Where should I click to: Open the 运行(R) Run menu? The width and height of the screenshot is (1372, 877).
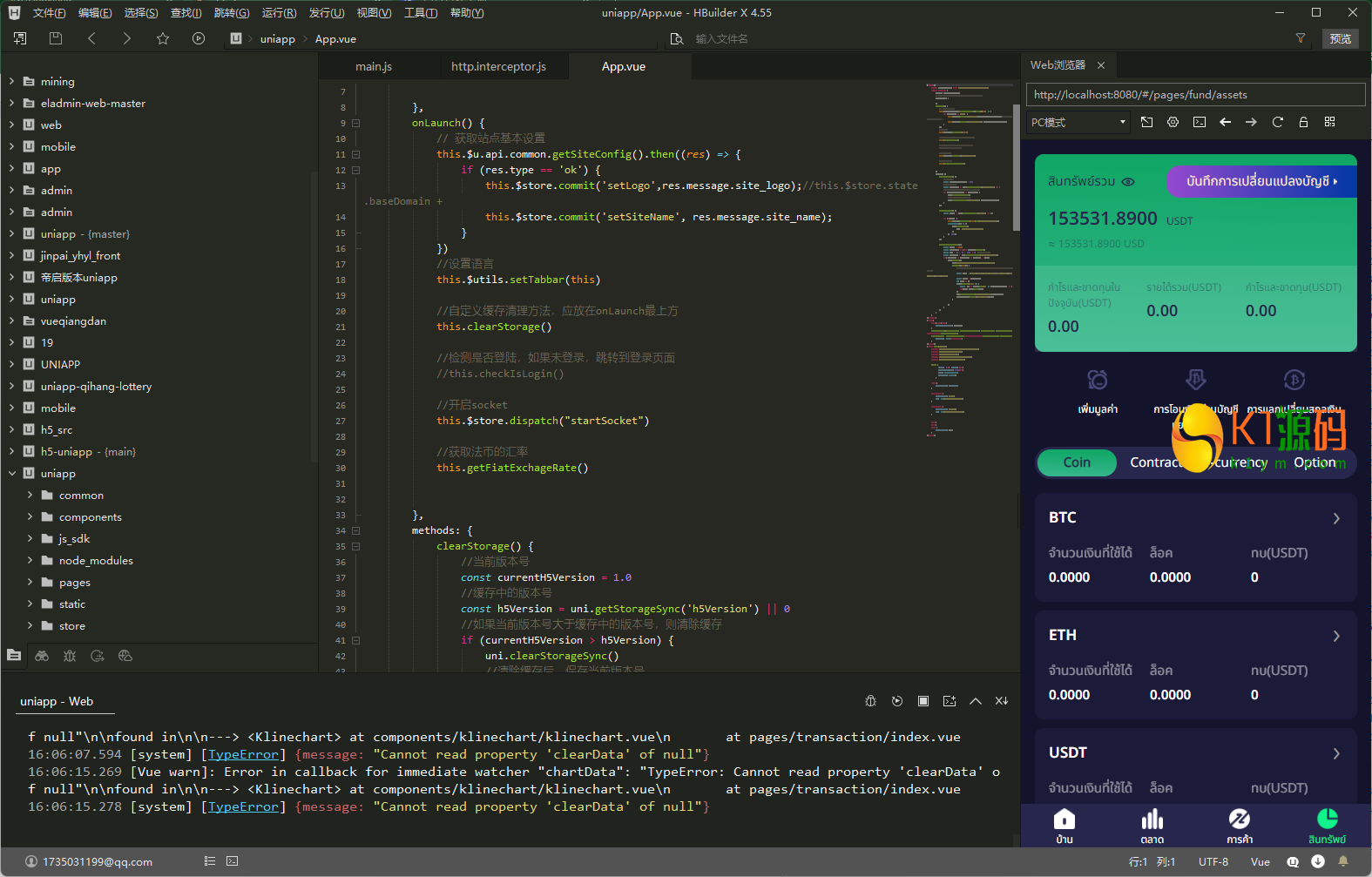279,13
